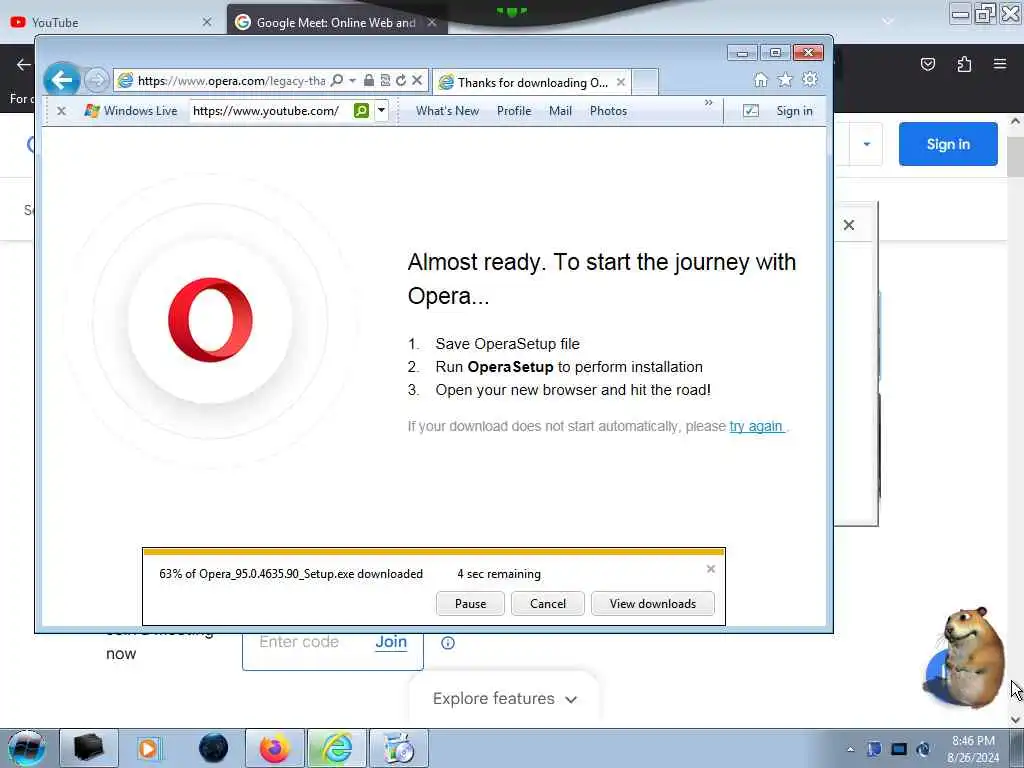Click the Internet Explorer forward arrow button
Image resolution: width=1024 pixels, height=768 pixels.
pos(97,81)
